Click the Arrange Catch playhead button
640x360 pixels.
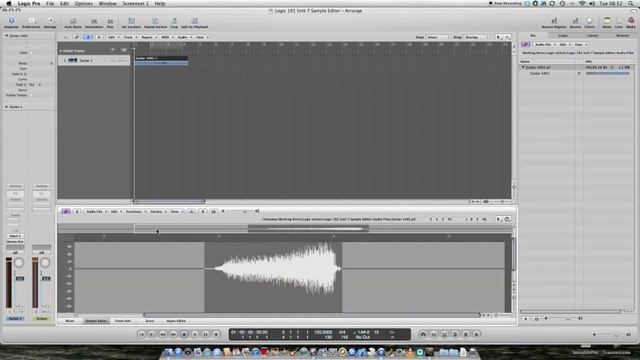point(88,37)
